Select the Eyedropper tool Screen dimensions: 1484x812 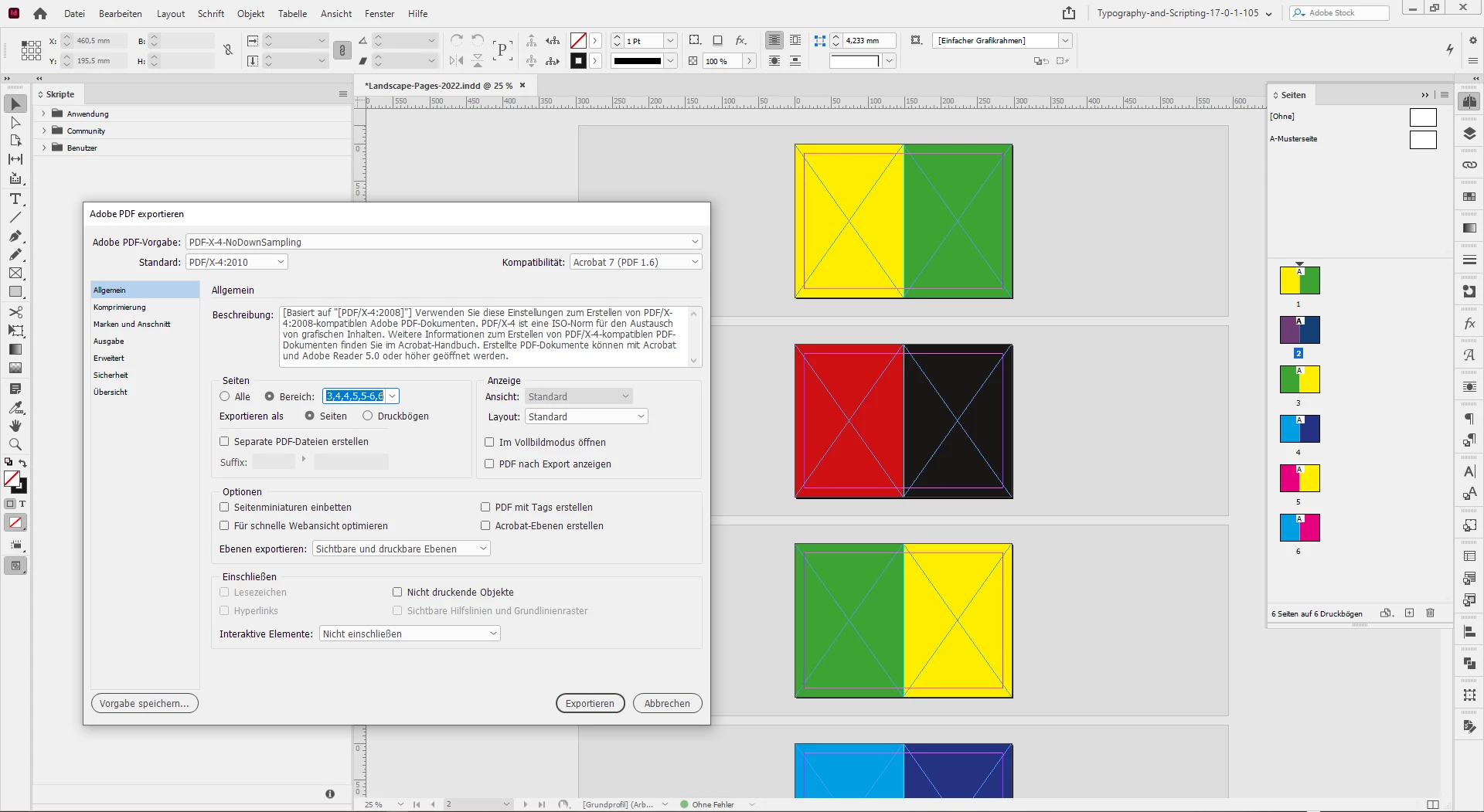[15, 407]
